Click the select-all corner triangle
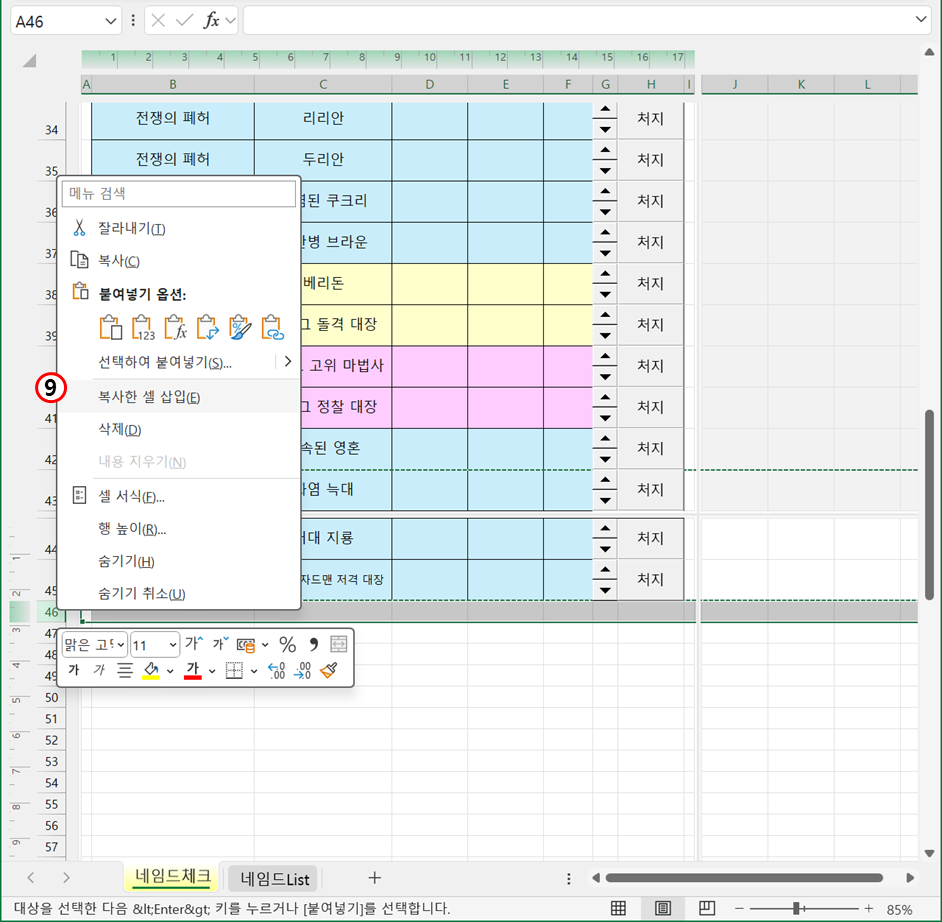942x922 pixels. pyautogui.click(x=29, y=60)
